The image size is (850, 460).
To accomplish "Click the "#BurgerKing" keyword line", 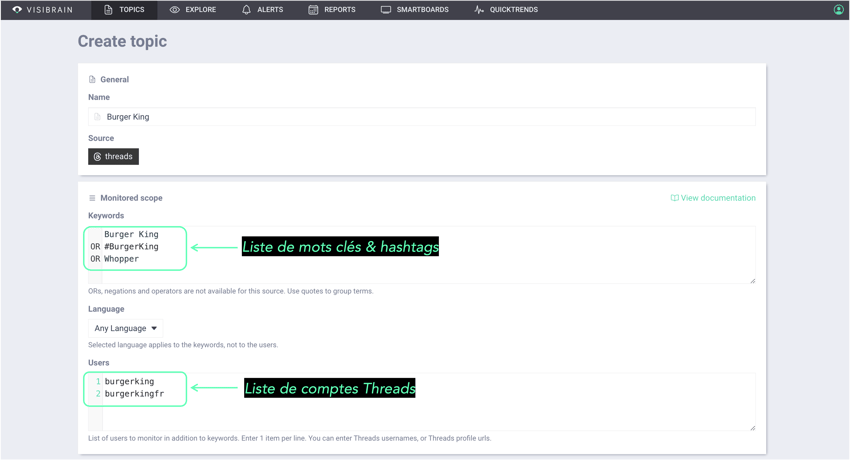I will coord(131,247).
